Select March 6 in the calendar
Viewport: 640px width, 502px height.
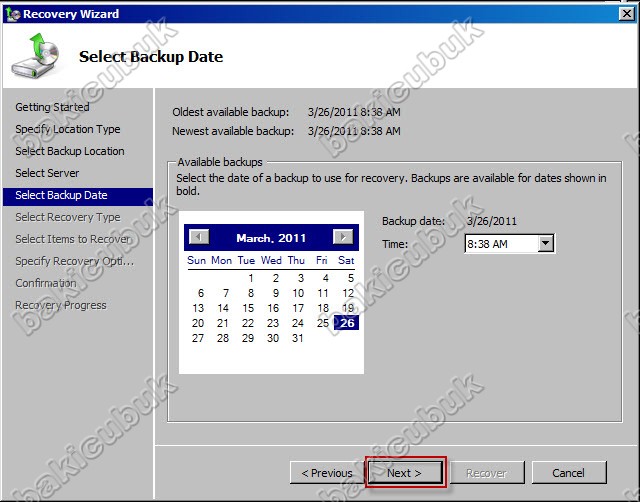click(x=200, y=293)
